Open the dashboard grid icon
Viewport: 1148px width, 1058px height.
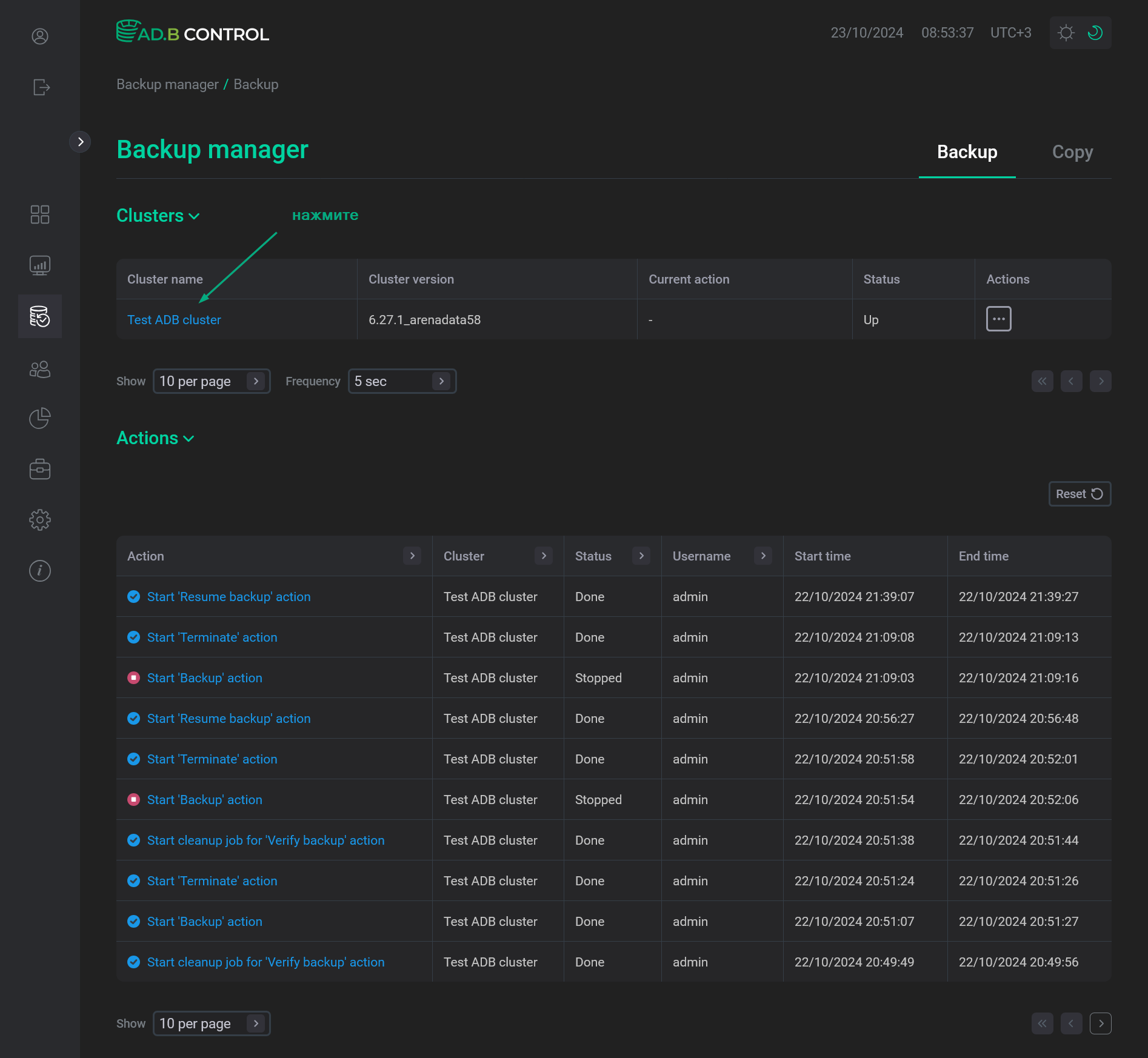(40, 215)
